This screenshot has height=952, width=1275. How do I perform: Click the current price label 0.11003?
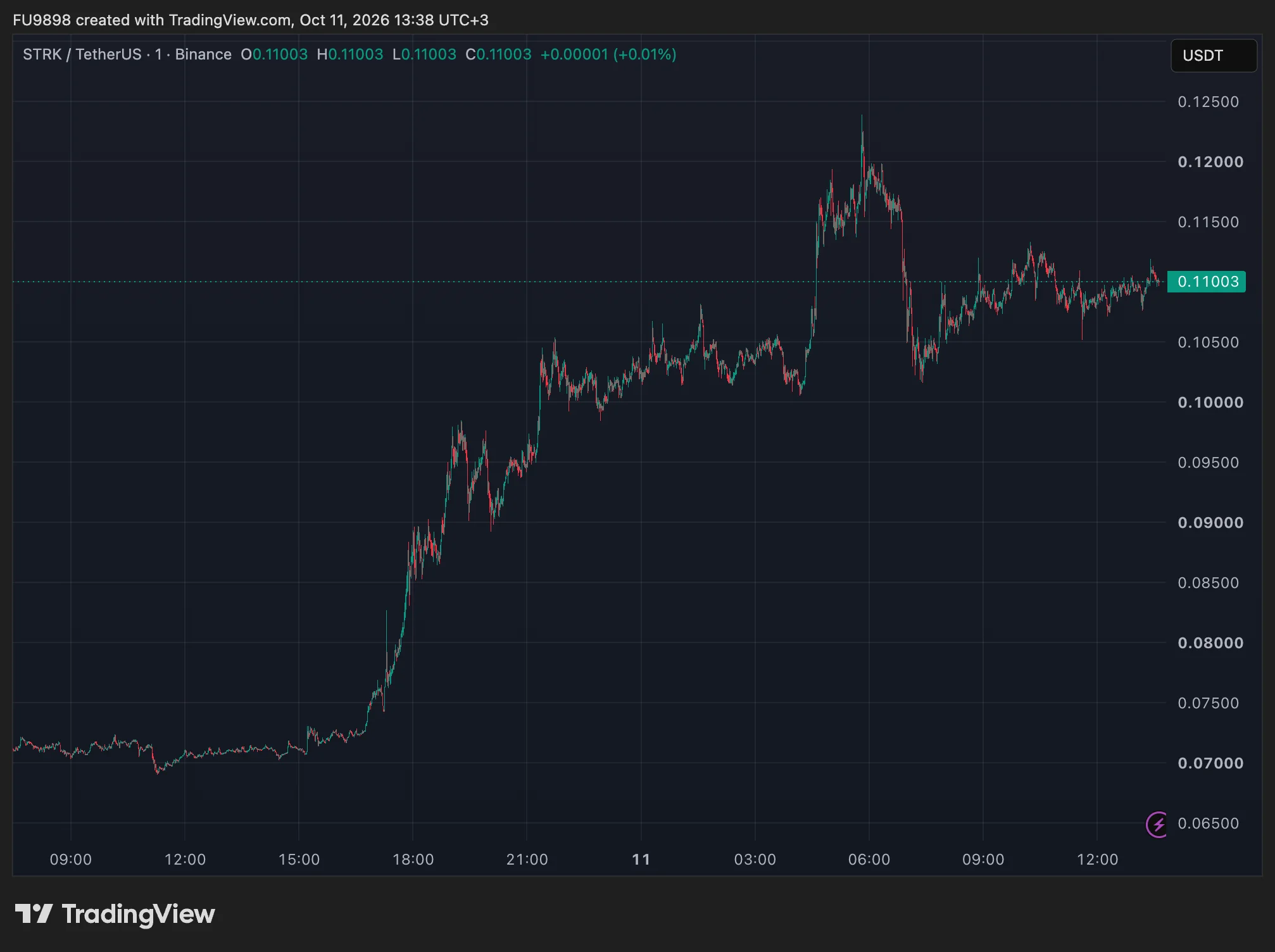tap(1207, 282)
